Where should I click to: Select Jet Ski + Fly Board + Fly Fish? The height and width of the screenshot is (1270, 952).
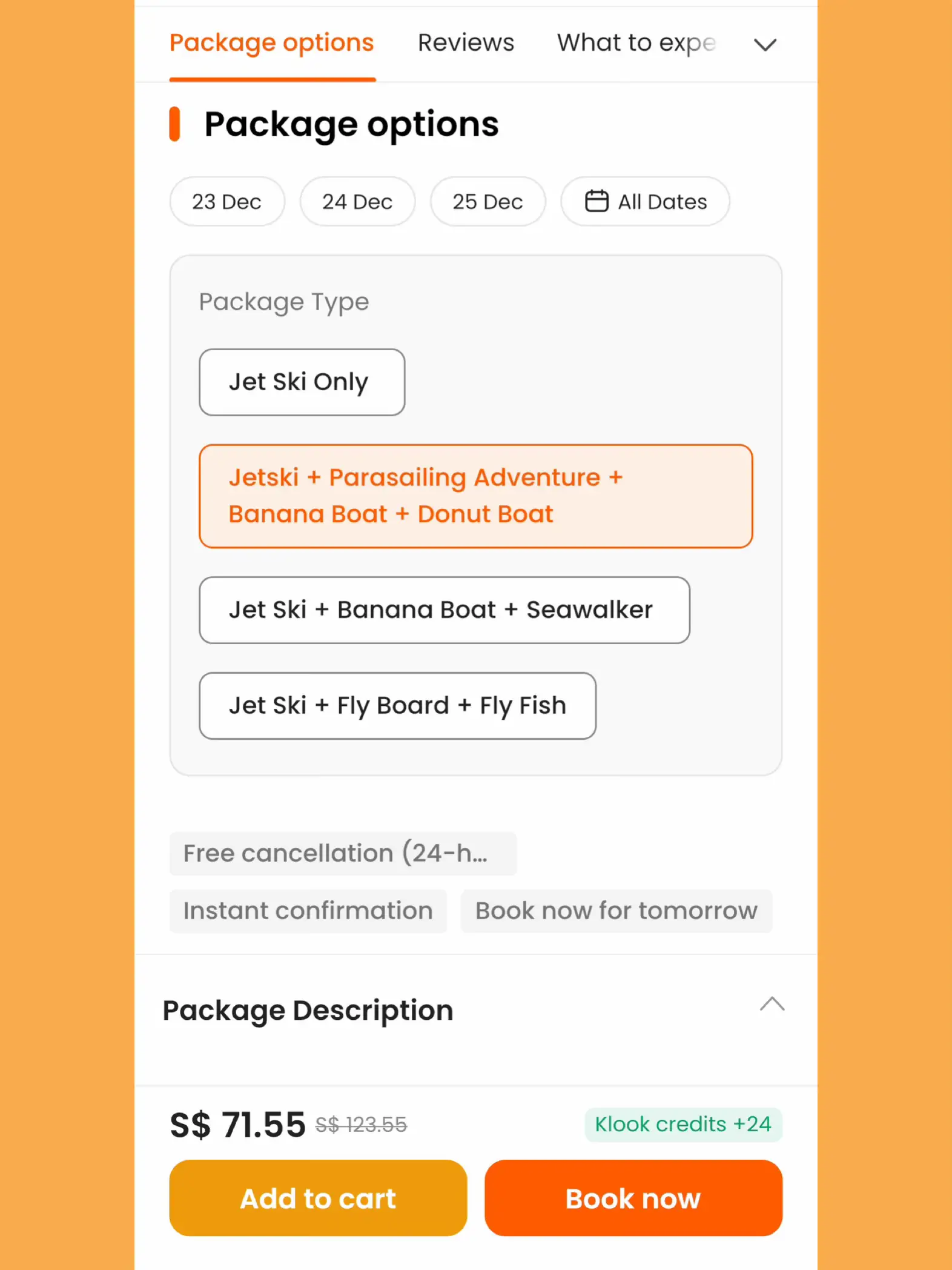click(x=397, y=706)
